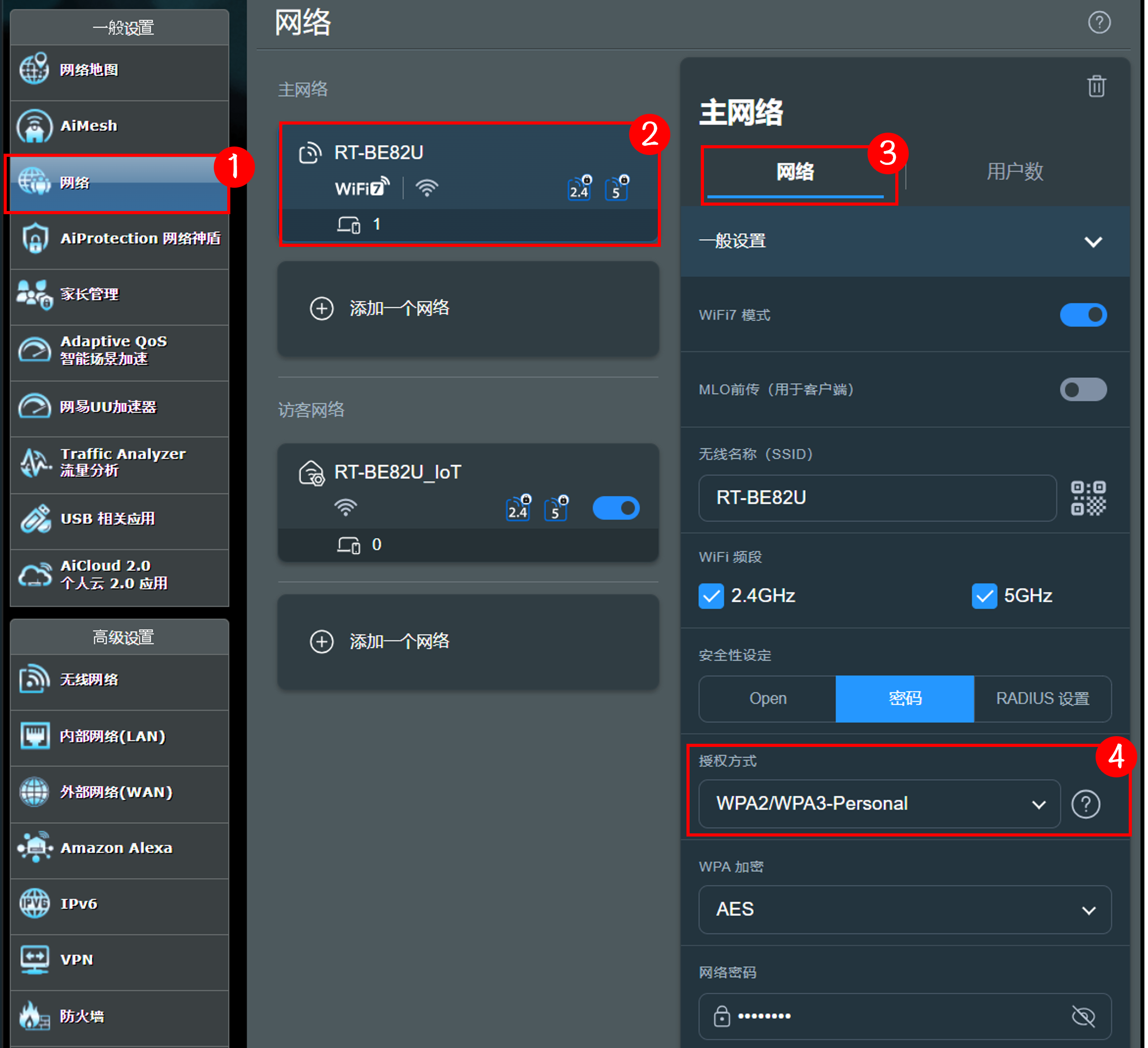The image size is (1148, 1048).
Task: Open the VPN monitor icon
Action: (x=34, y=960)
